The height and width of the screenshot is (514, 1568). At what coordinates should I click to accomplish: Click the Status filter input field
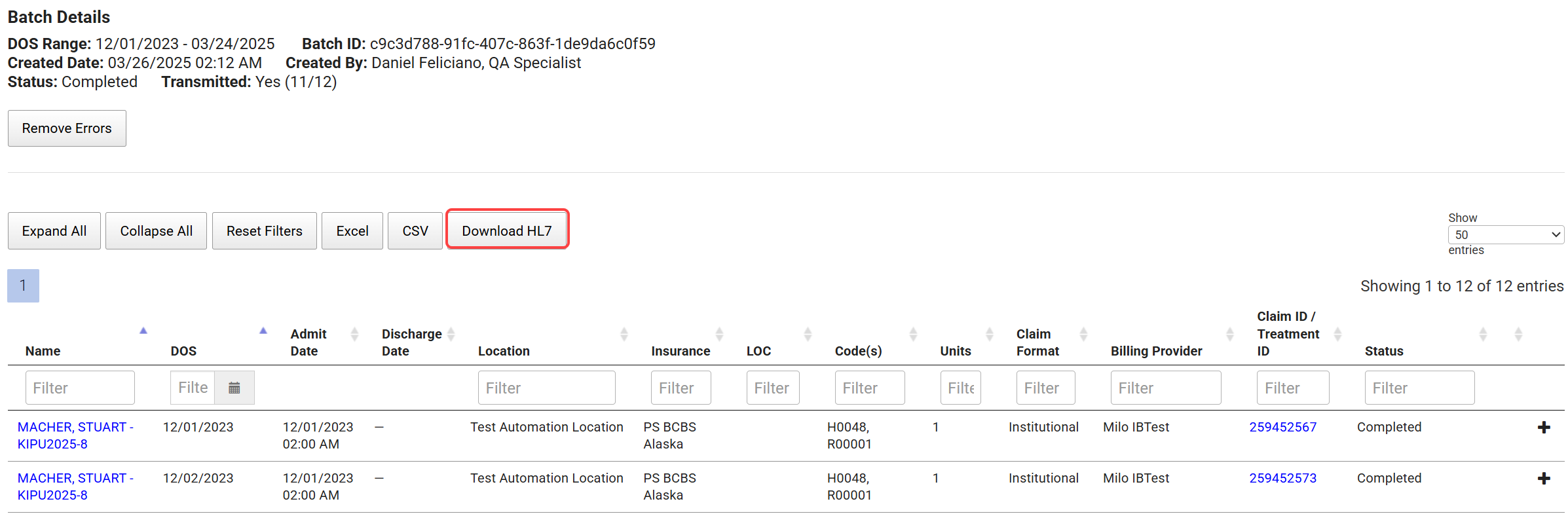click(1419, 388)
